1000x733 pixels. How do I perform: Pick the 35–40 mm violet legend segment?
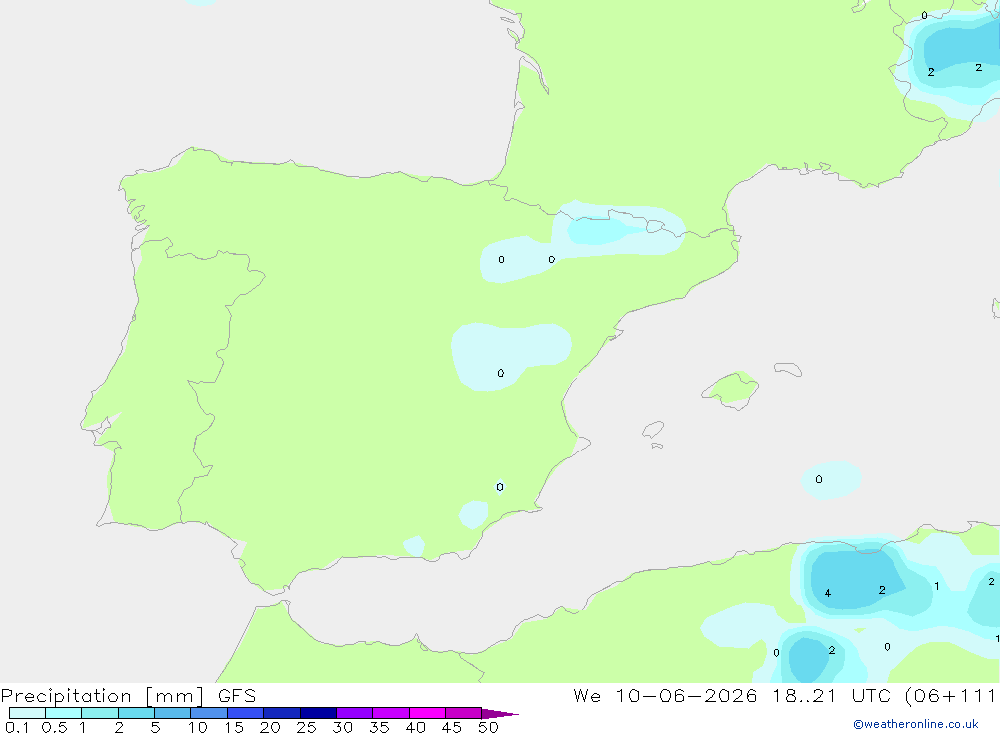[x=391, y=713]
